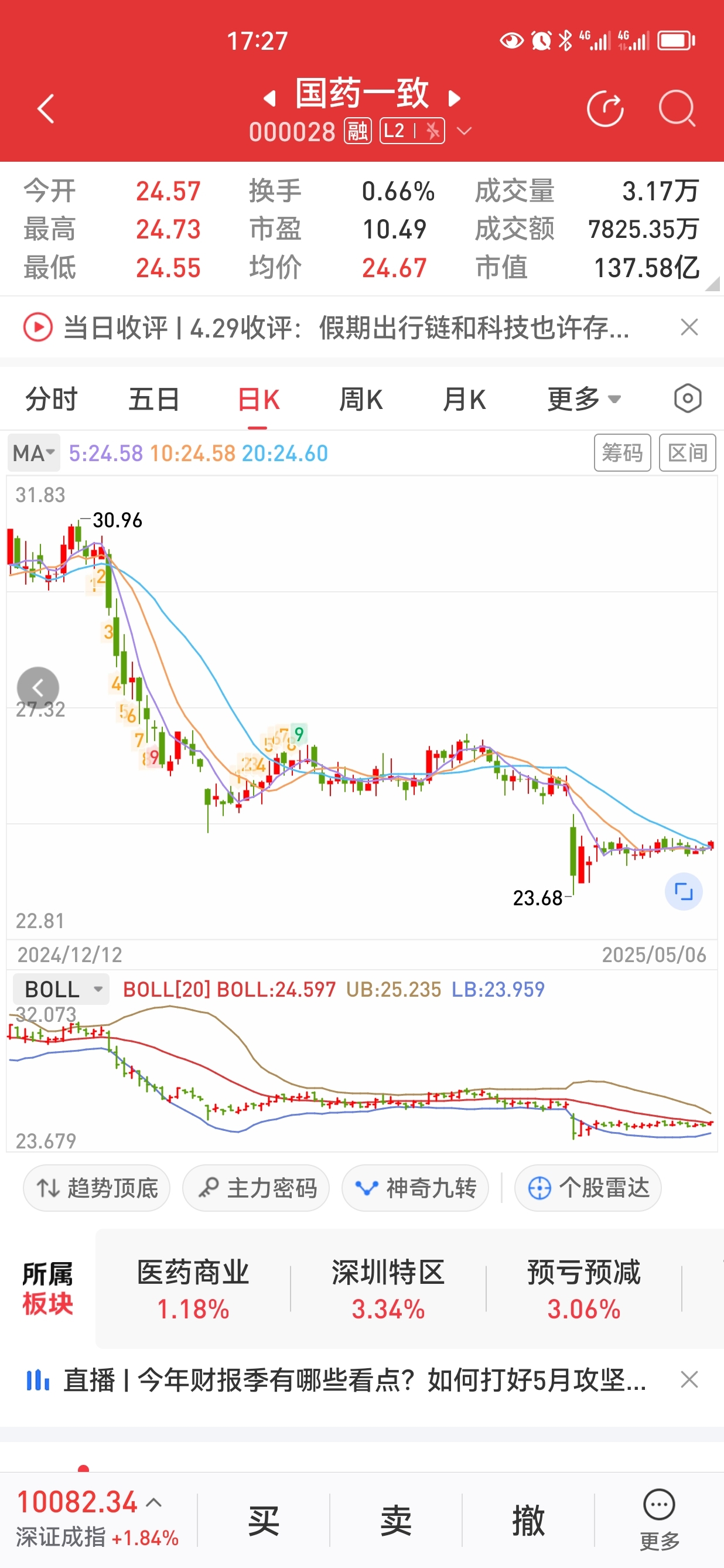Tap the 成交额 7825.35万 value
Viewport: 724px width, 1568px height.
click(643, 230)
